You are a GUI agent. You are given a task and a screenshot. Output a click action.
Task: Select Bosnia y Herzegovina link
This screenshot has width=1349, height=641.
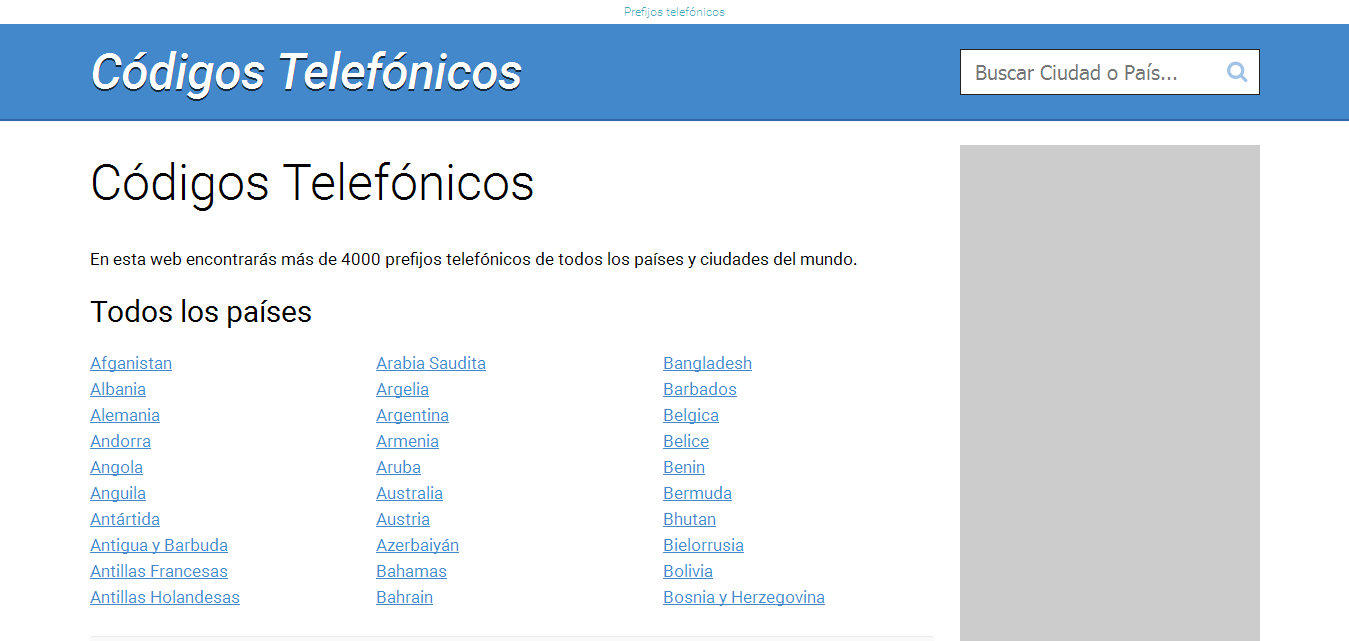point(743,597)
